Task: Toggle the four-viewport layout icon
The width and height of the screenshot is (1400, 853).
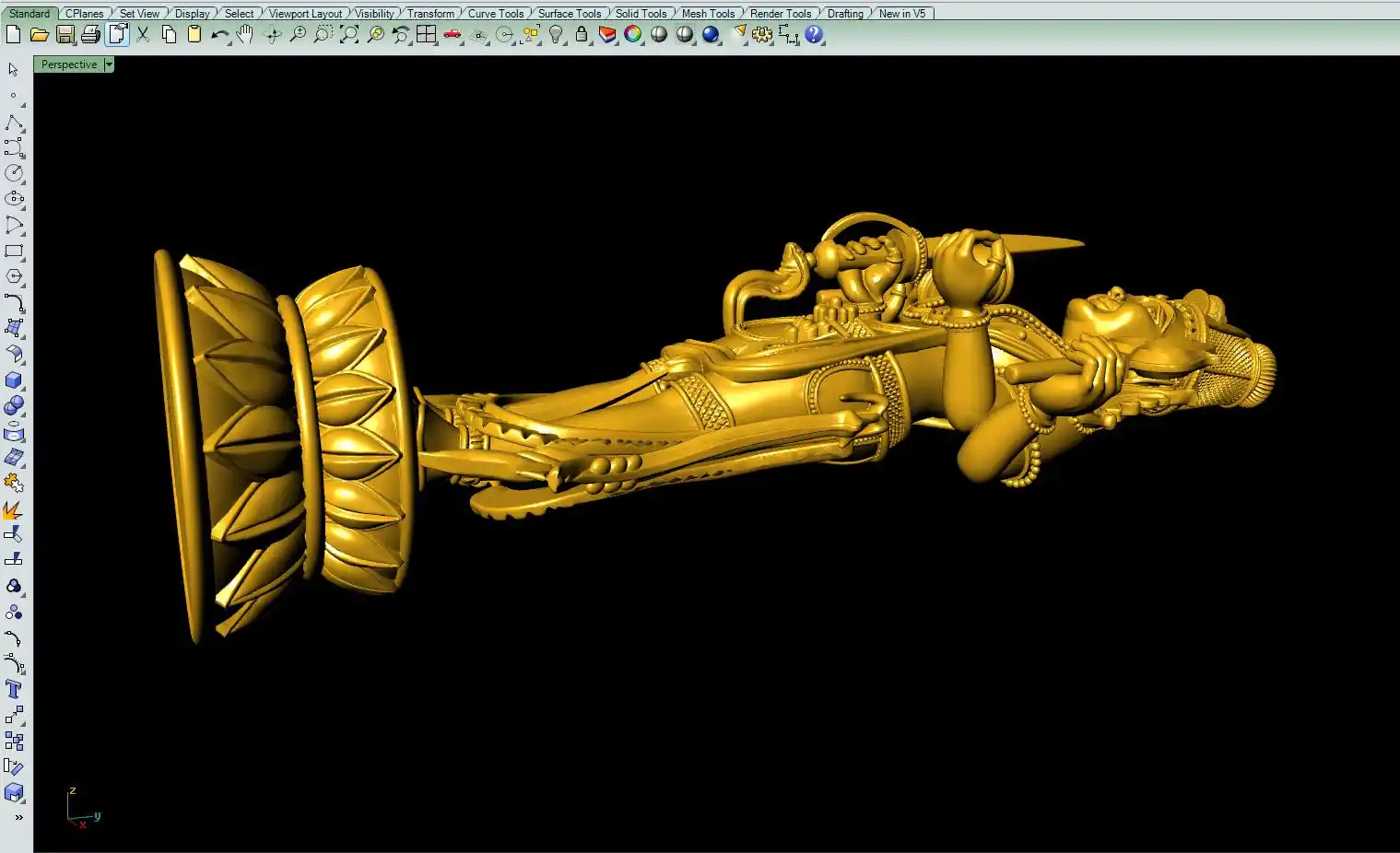Action: 426,35
